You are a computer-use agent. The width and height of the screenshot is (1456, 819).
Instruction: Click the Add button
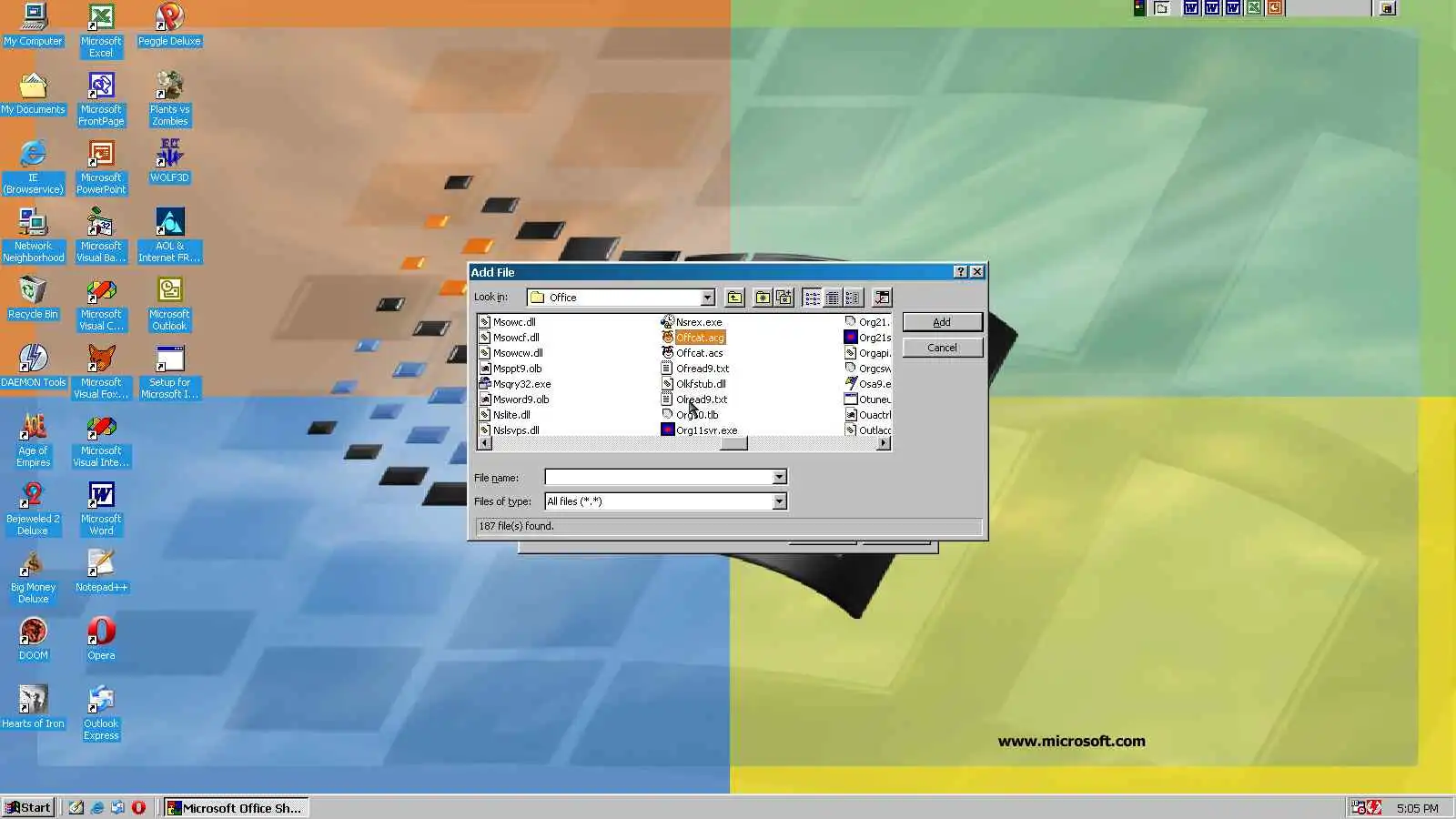point(942,322)
